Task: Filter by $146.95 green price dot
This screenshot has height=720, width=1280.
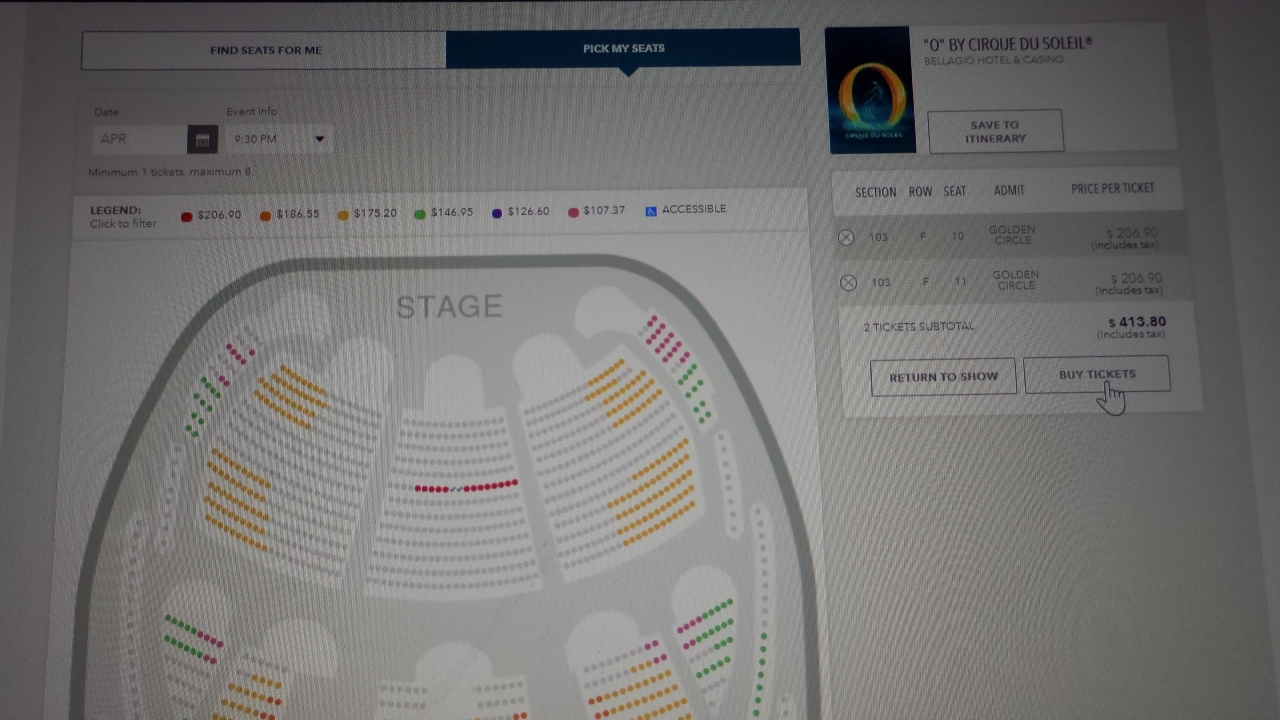Action: 420,214
